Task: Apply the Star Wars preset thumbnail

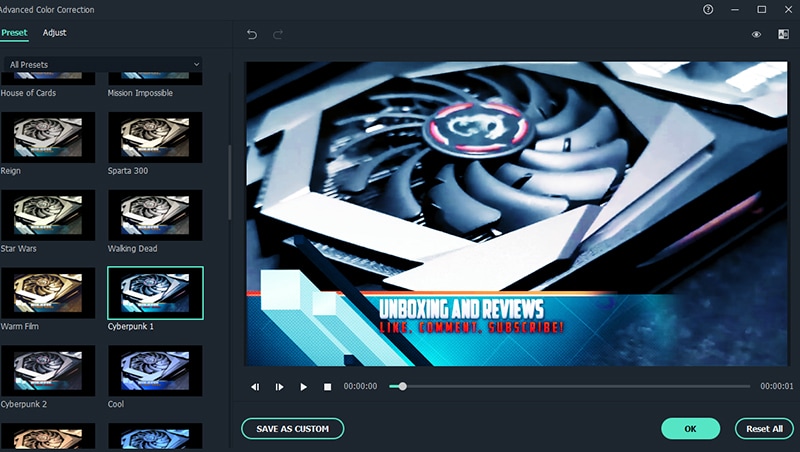Action: click(48, 215)
